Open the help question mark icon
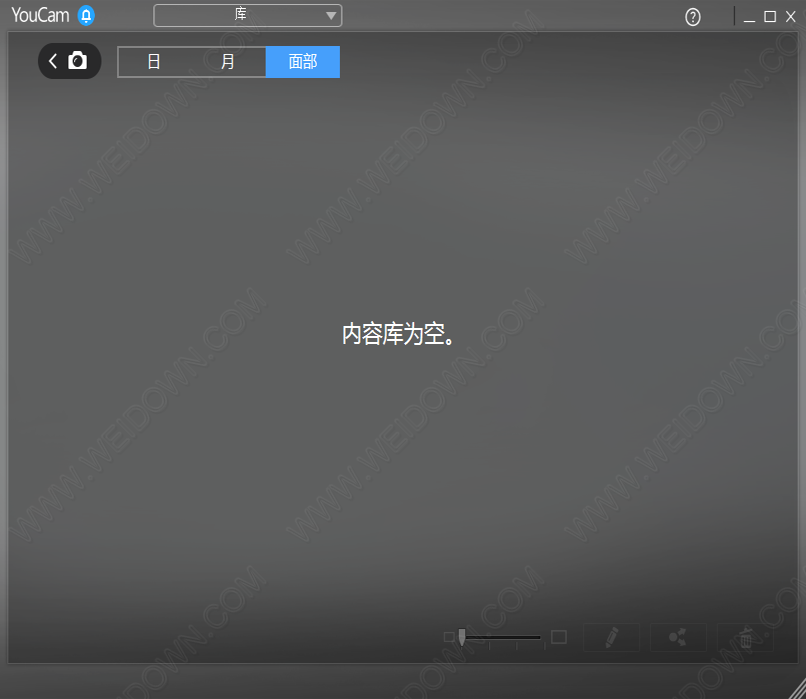806x699 pixels. [x=693, y=17]
